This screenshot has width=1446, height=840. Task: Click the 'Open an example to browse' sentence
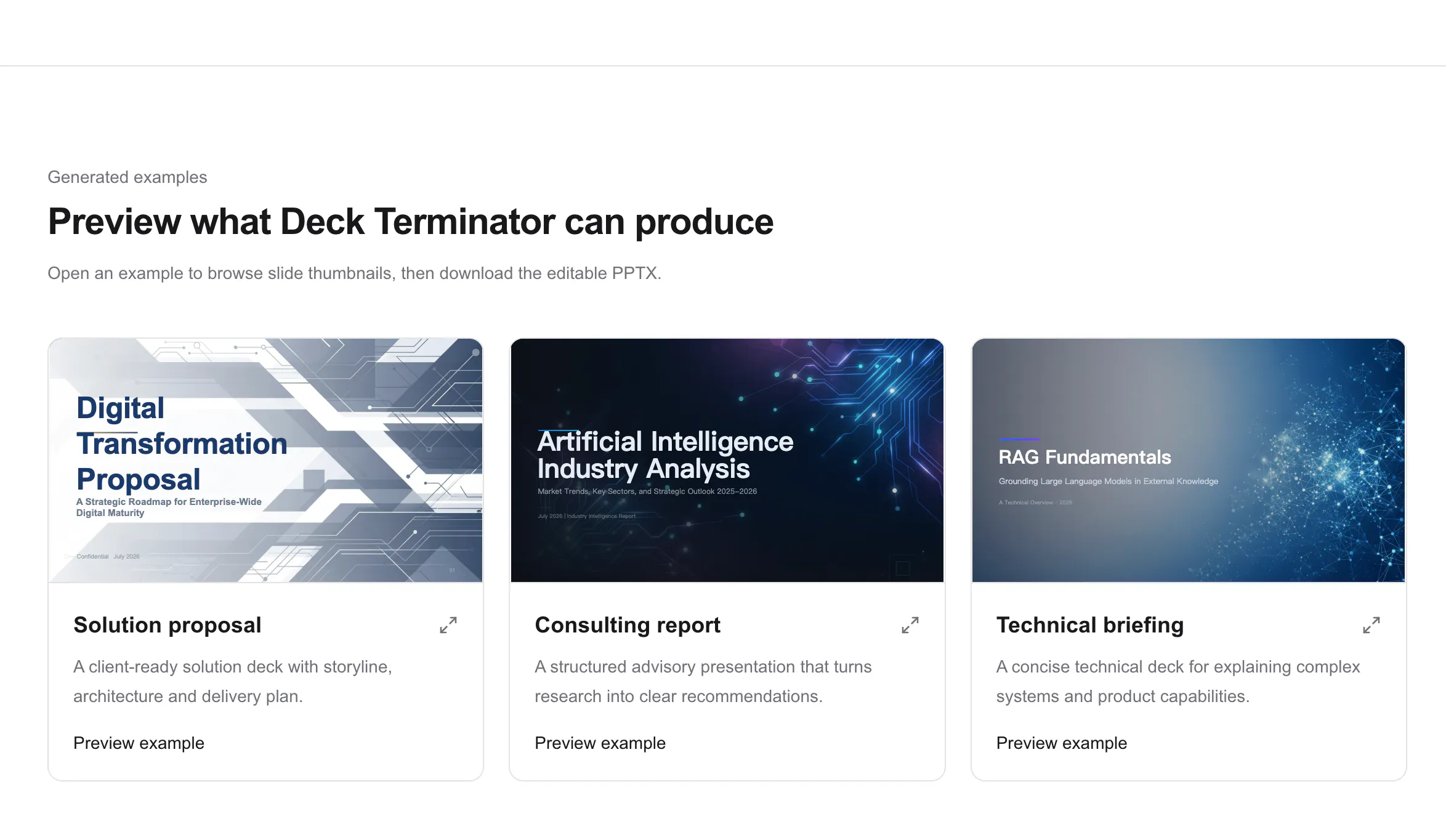[x=355, y=273]
